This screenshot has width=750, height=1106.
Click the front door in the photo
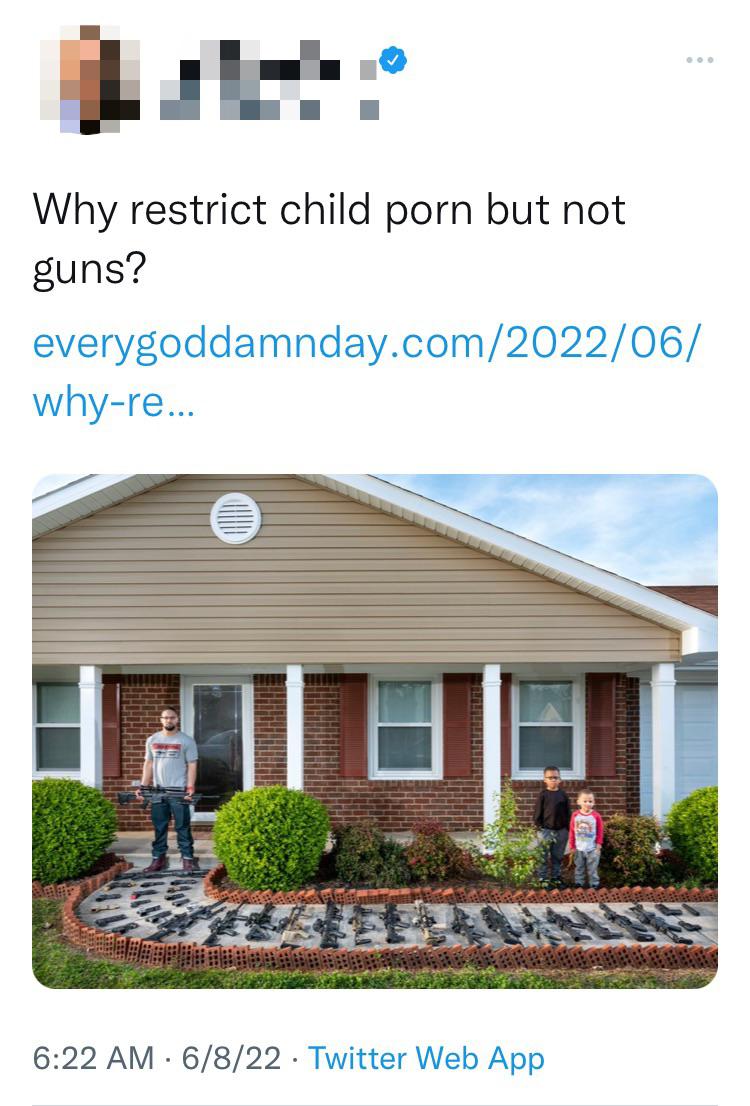(x=217, y=746)
